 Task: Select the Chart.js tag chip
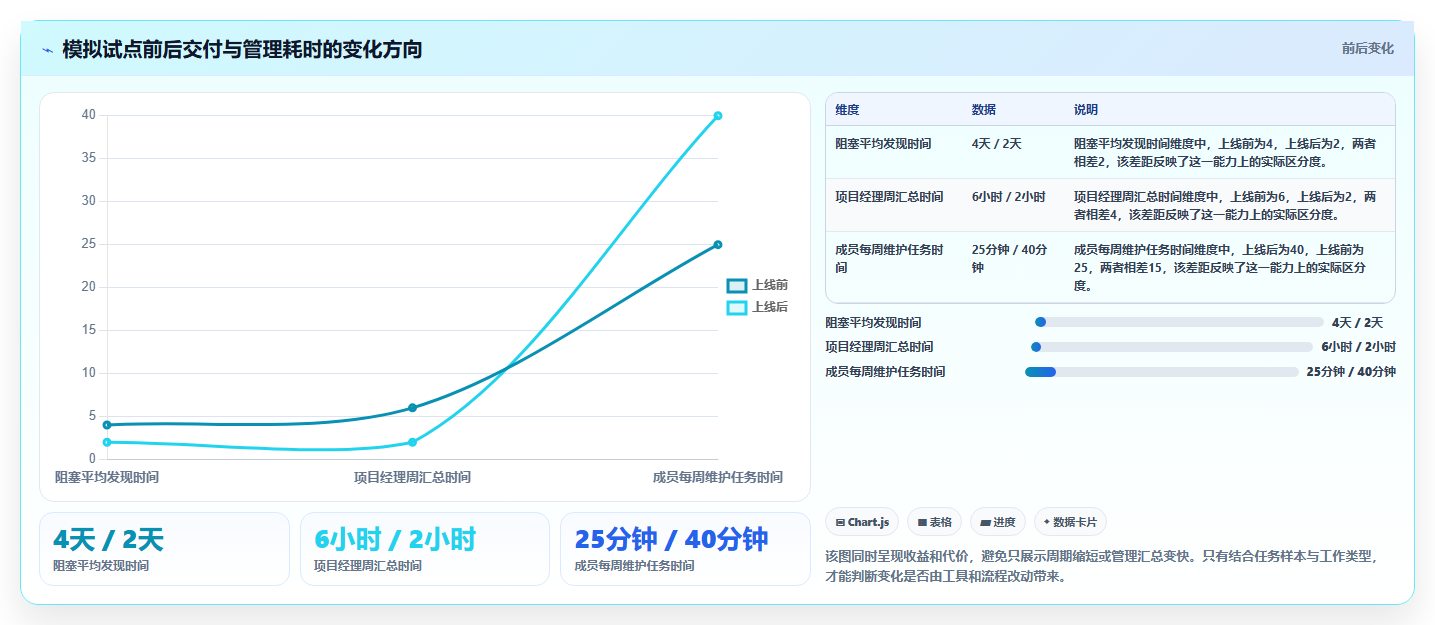coord(862,522)
